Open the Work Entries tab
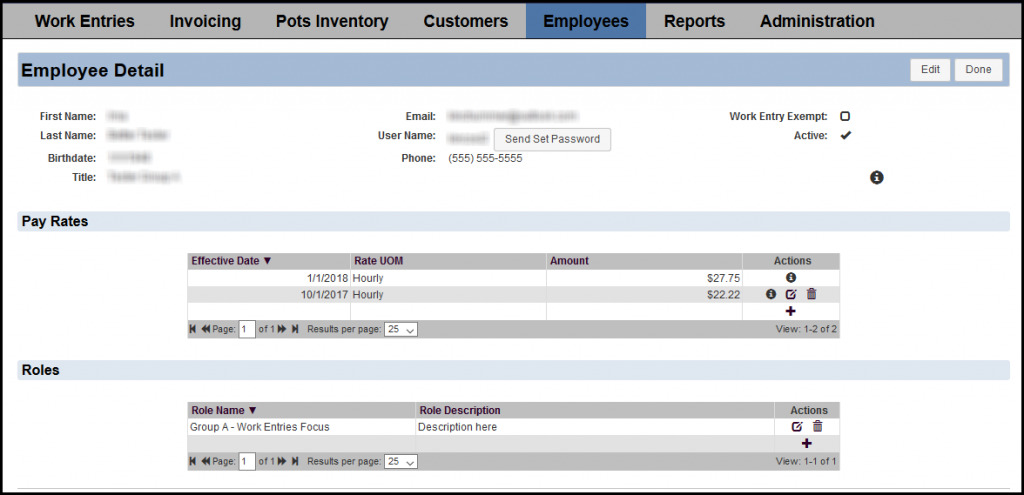 point(84,21)
